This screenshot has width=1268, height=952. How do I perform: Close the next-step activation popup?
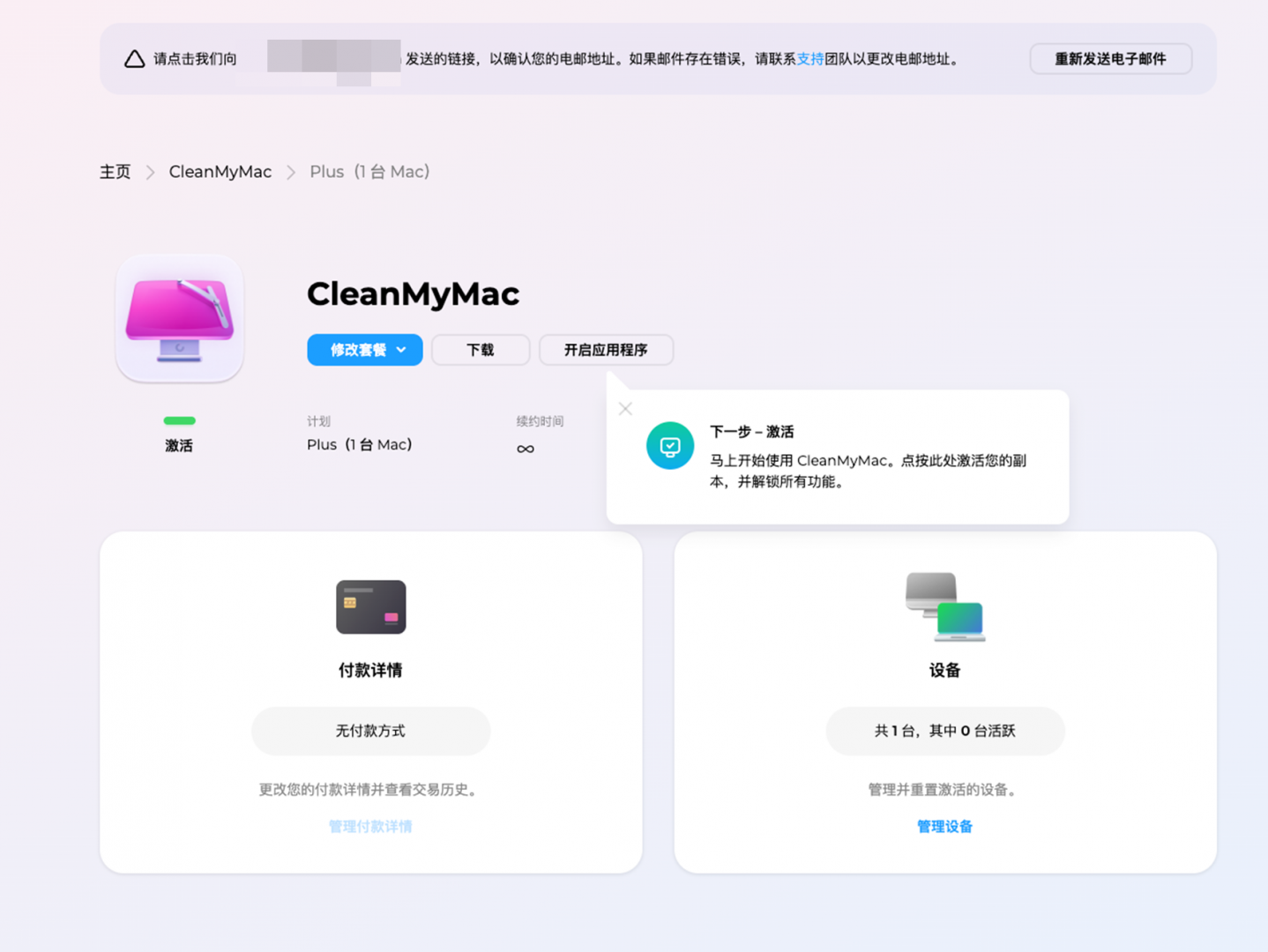625,409
